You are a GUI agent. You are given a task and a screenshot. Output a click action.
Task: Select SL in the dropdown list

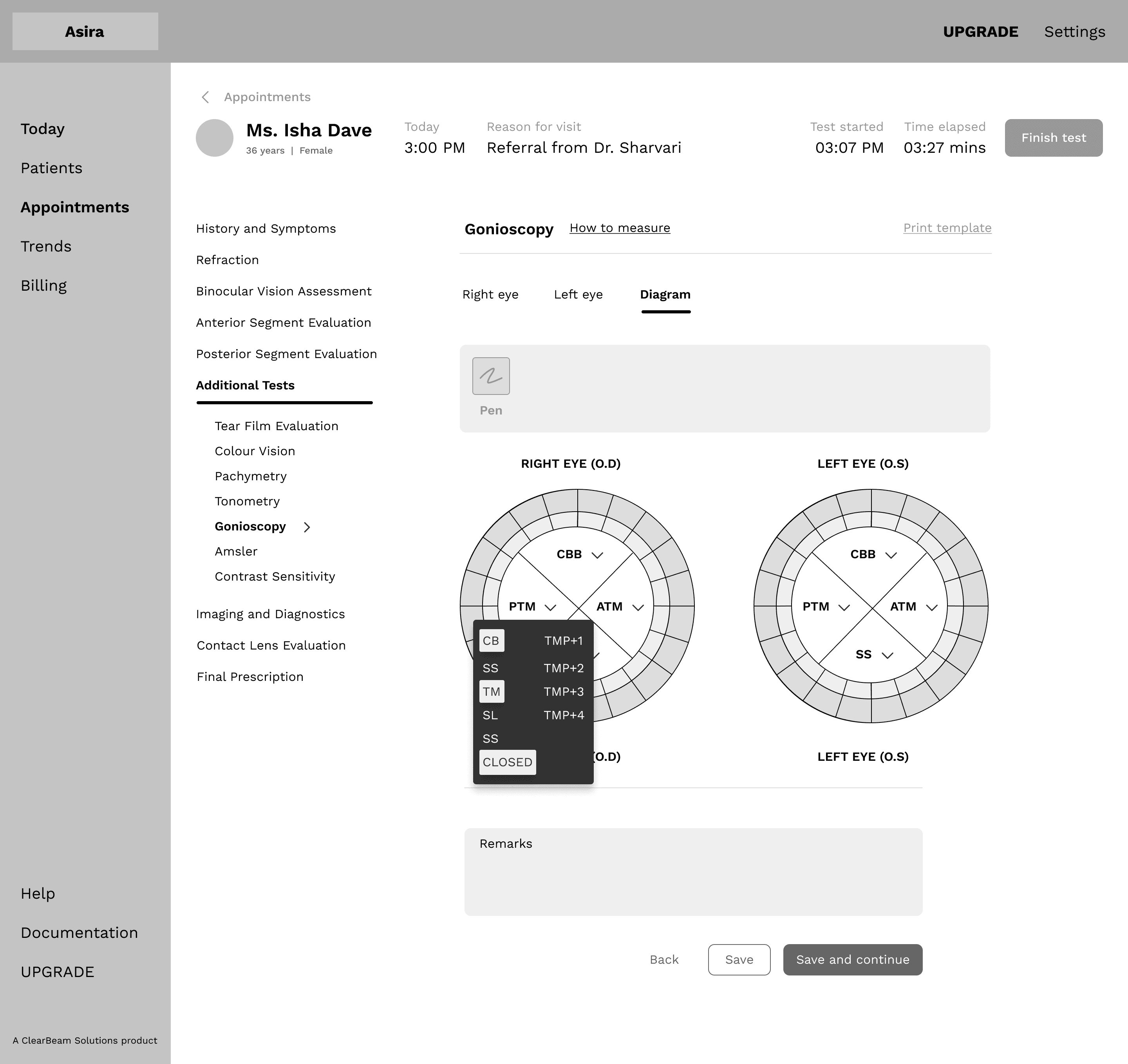pyautogui.click(x=490, y=715)
